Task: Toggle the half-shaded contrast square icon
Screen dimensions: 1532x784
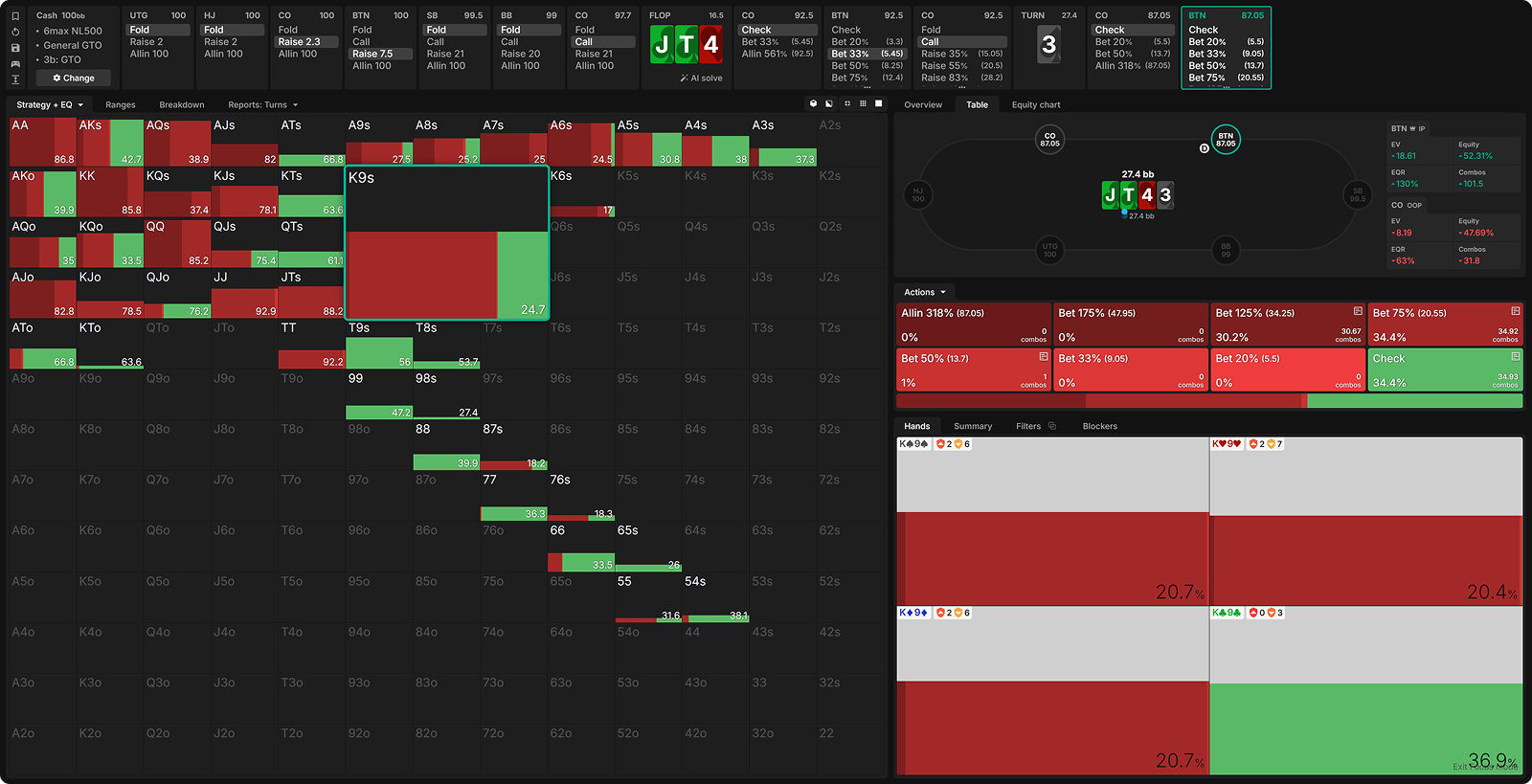Action: (829, 103)
